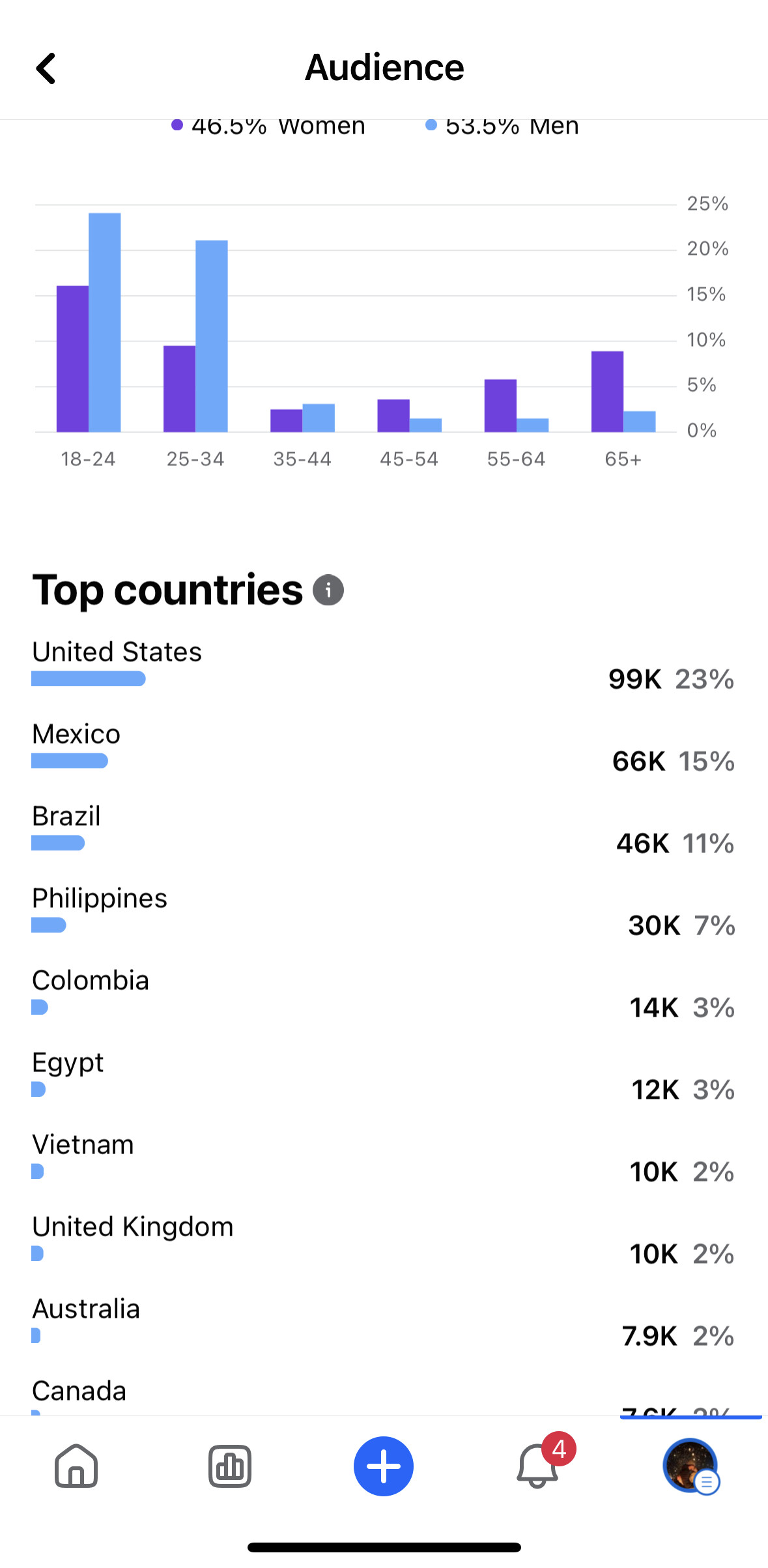Tap the 25-34 women bar
This screenshot has height=1568, width=768.
click(179, 389)
